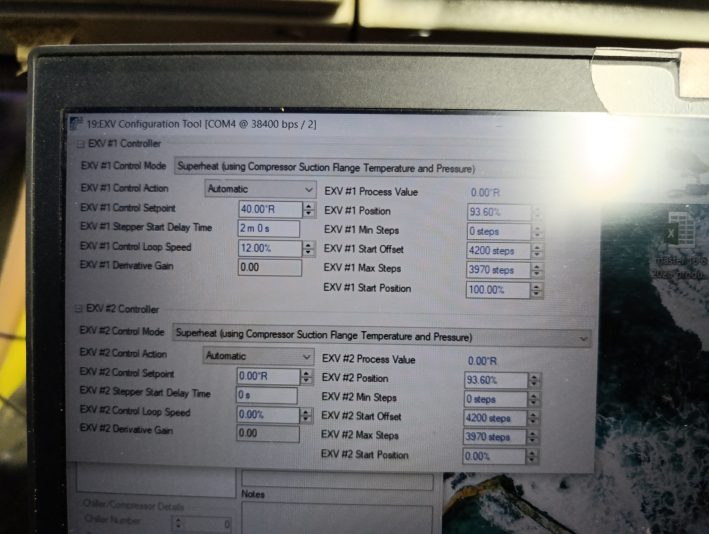Click EXV #1 Min Steps field
Viewport: 709px width, 534px height.
pos(498,232)
